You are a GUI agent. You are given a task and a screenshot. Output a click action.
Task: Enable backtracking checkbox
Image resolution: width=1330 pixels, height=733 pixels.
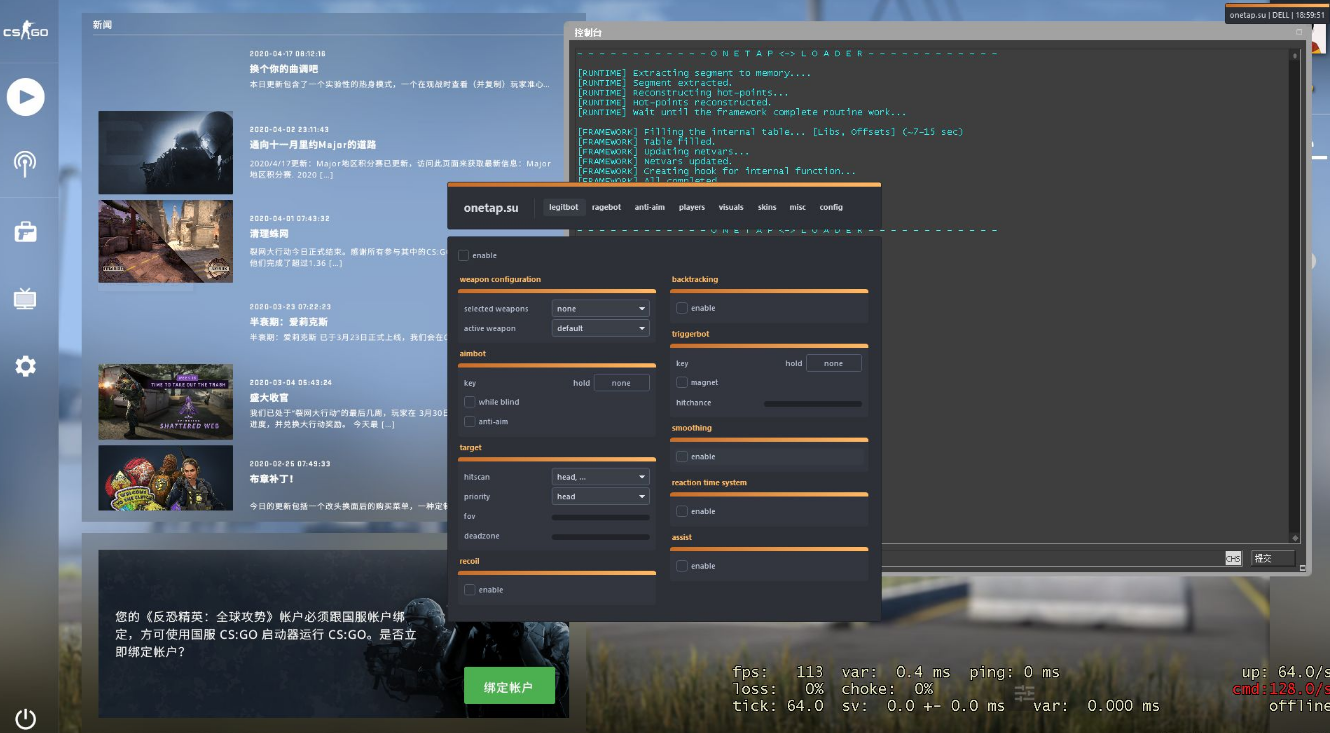(x=681, y=308)
